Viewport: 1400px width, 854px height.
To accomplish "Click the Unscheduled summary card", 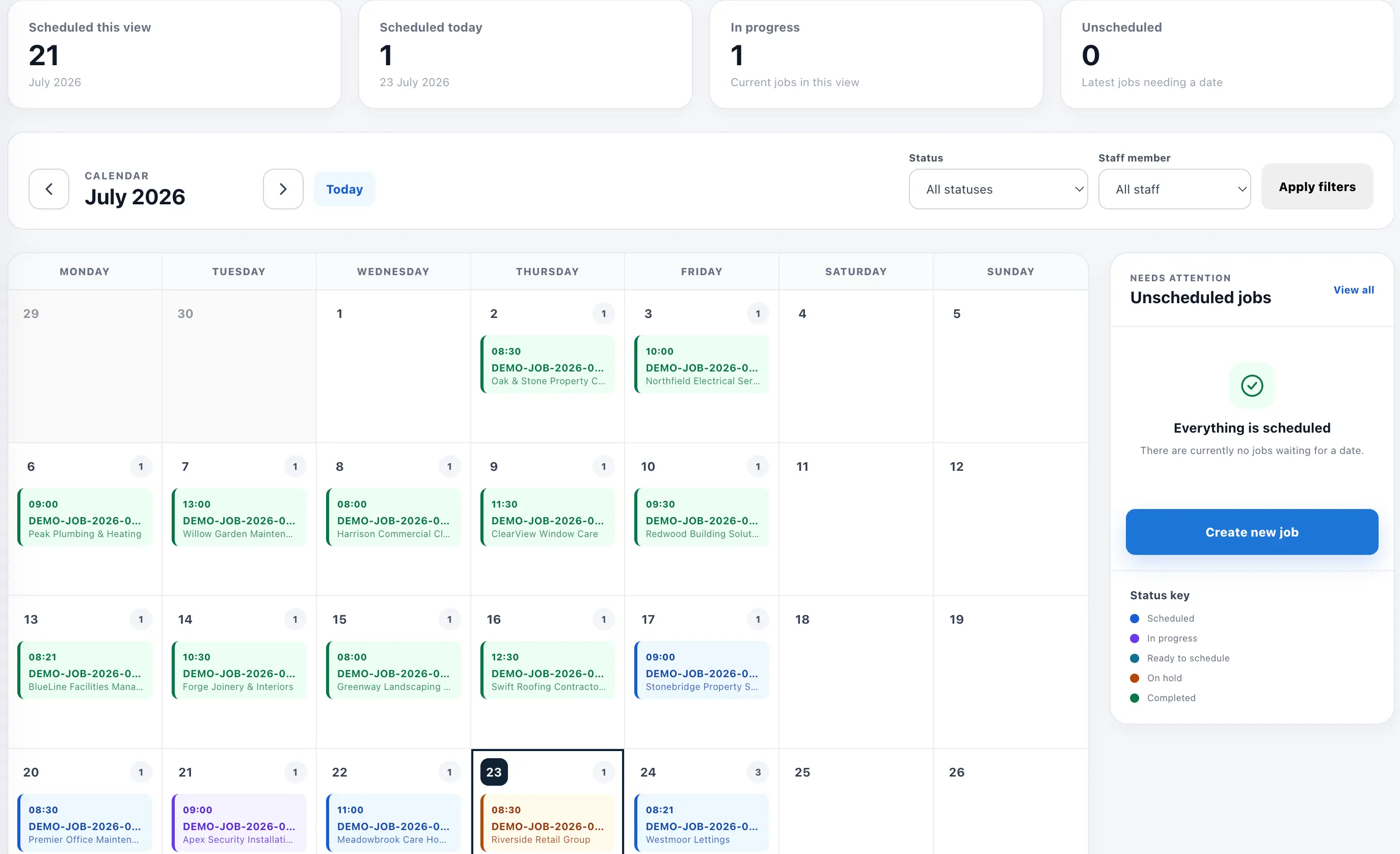I will pyautogui.click(x=1227, y=54).
